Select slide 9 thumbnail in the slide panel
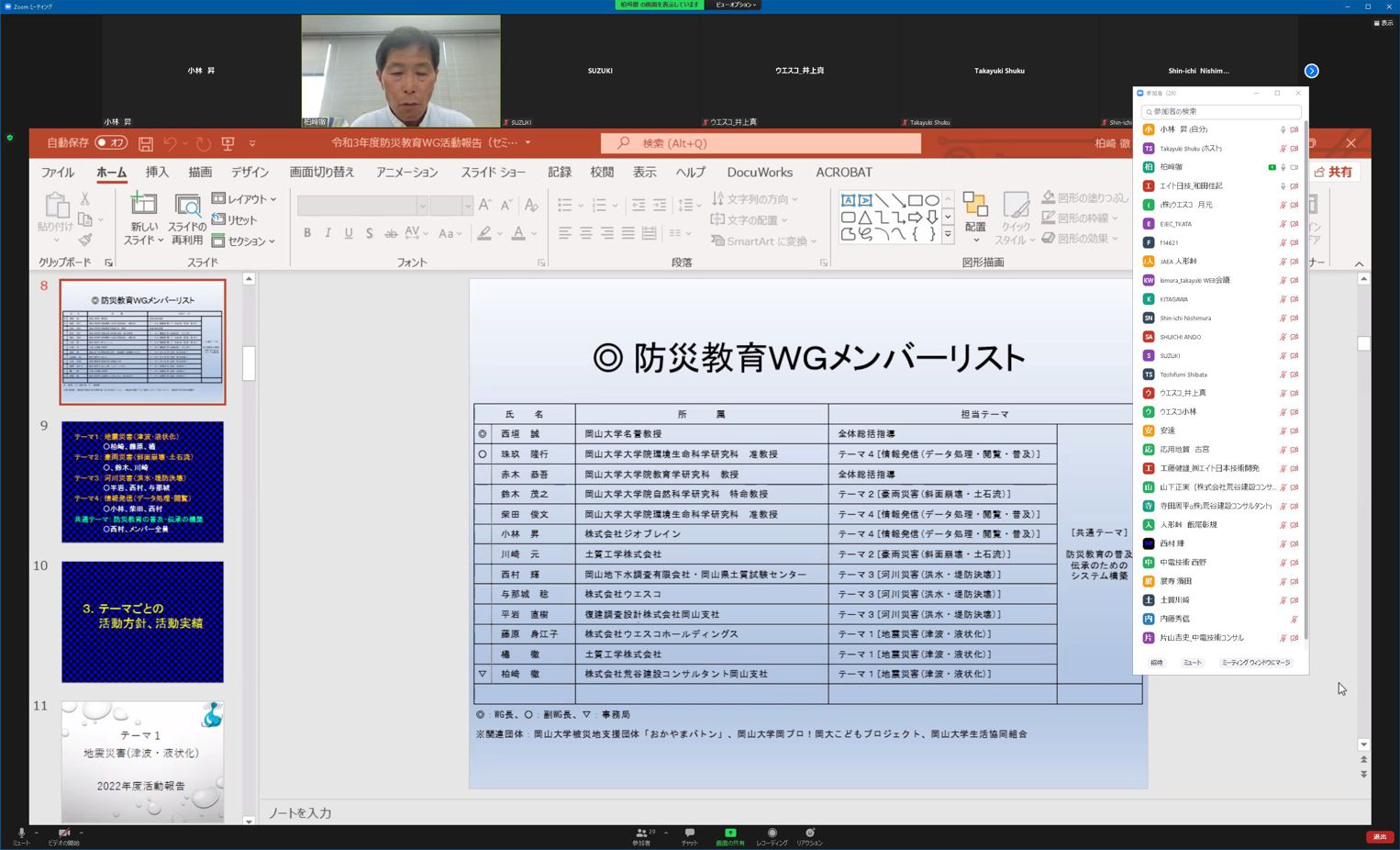The image size is (1400, 850). point(142,481)
